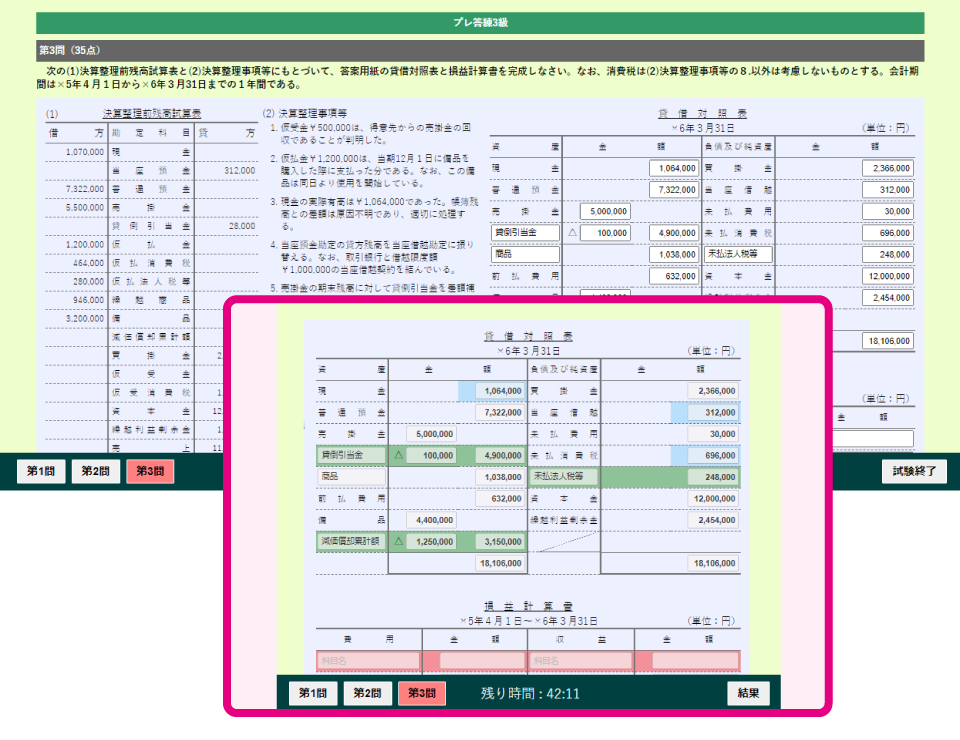Click the 買掛金 2,366,000 field in top sheet
Screen dimensions: 960x740
(x=887, y=168)
